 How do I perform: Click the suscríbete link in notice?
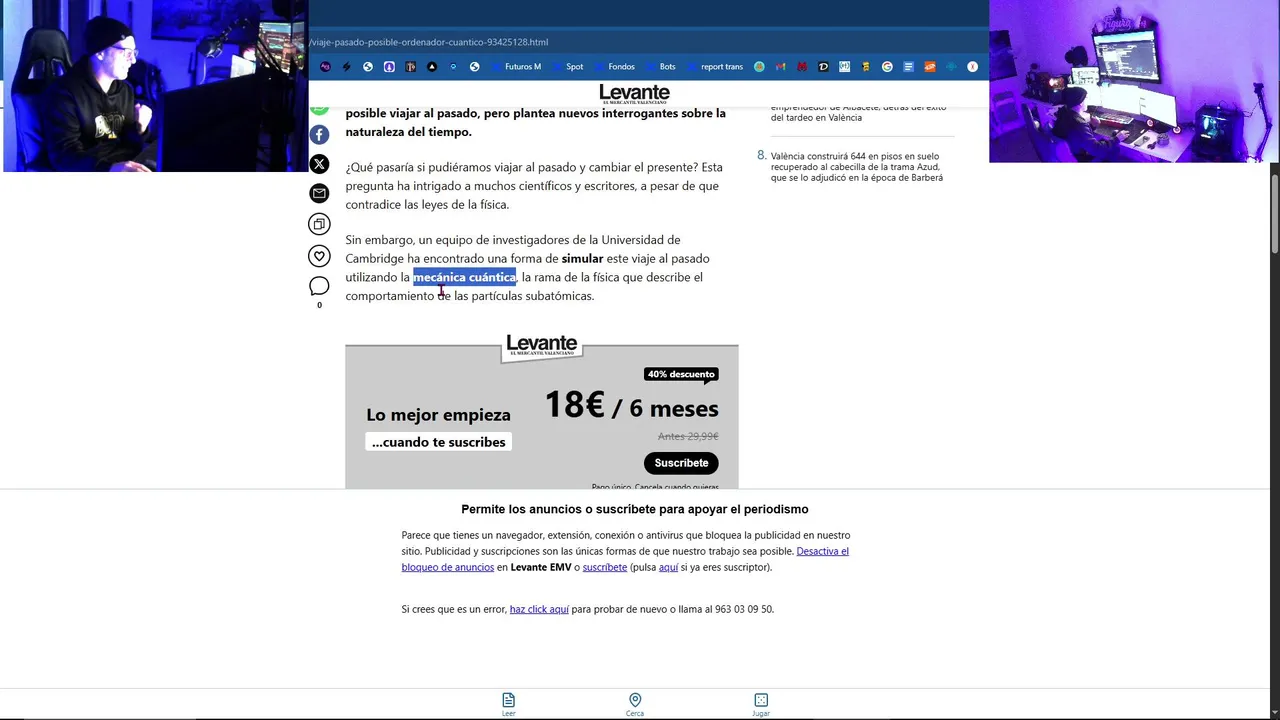[605, 567]
